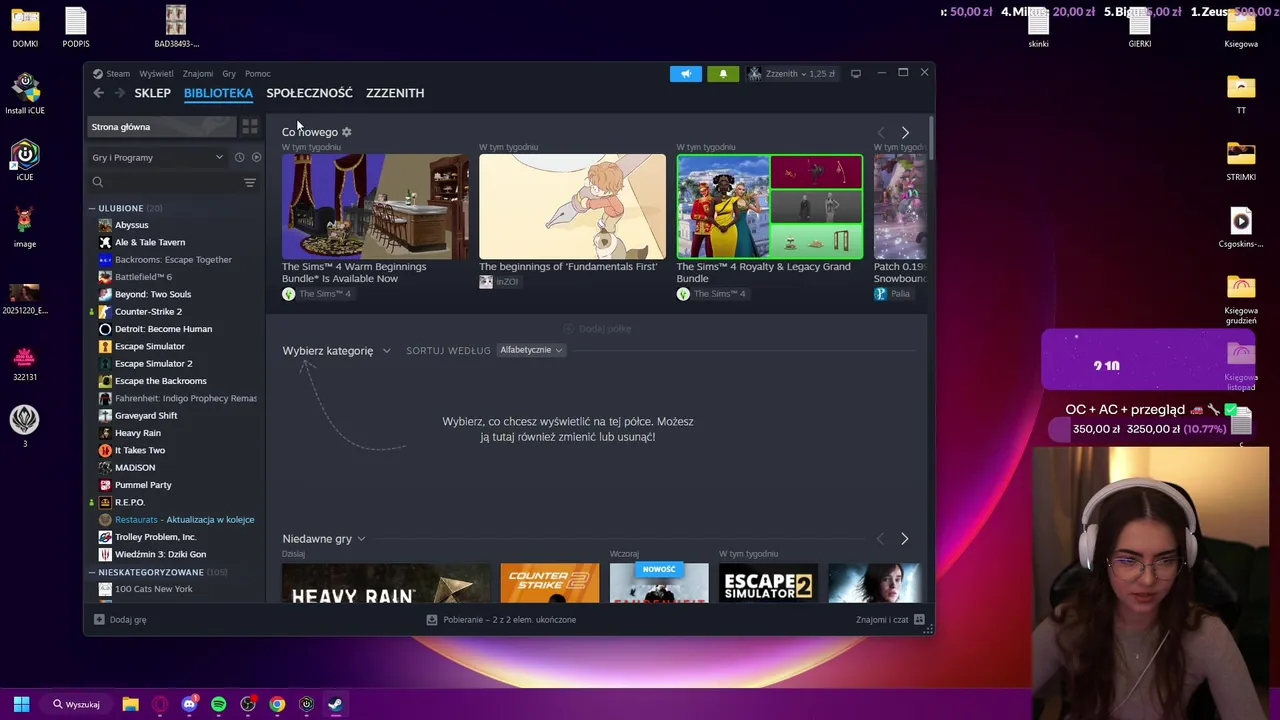
Task: Switch to the SKLEP tab
Action: coord(153,93)
